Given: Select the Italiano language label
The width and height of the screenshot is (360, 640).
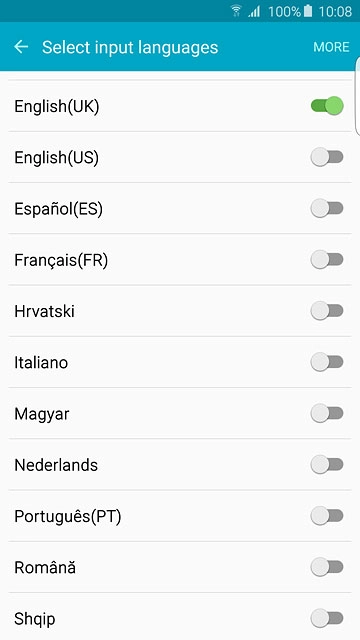Looking at the screenshot, I should [41, 362].
